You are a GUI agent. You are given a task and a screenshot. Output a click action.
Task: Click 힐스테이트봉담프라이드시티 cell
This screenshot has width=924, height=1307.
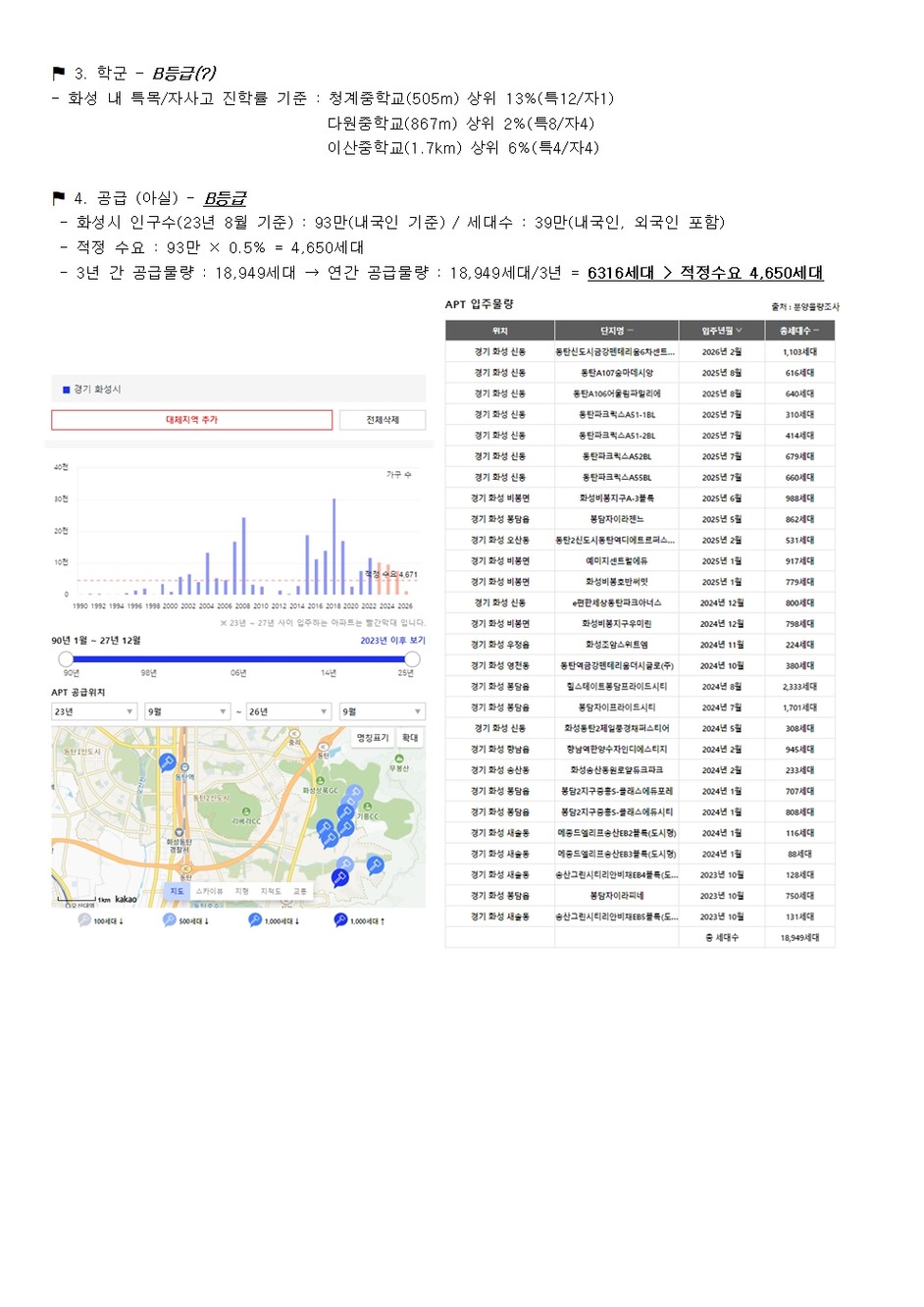tap(616, 686)
